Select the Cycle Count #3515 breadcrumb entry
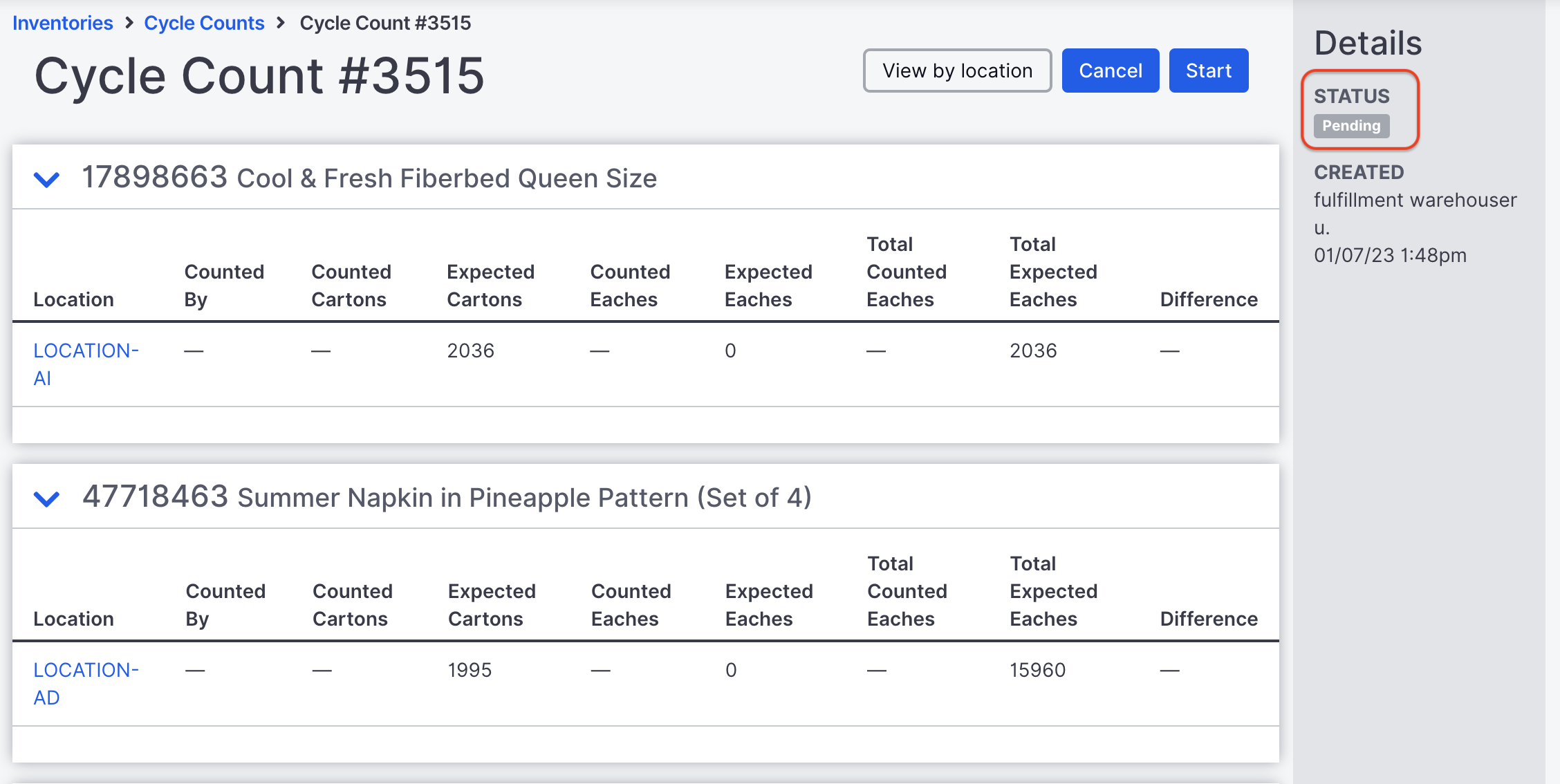The image size is (1560, 784). 384,23
